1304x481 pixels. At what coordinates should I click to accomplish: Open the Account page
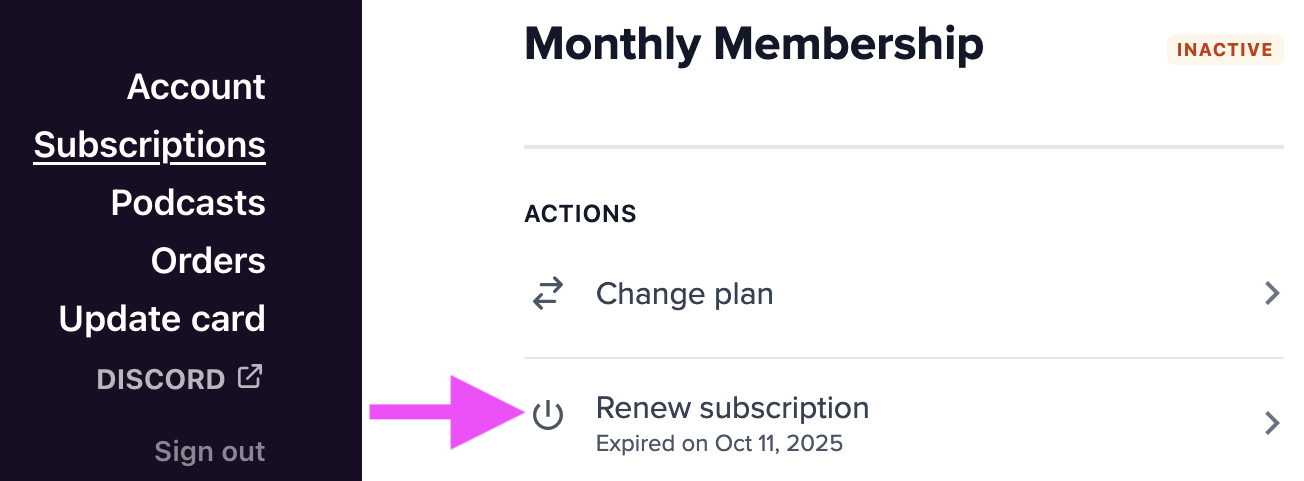click(196, 87)
